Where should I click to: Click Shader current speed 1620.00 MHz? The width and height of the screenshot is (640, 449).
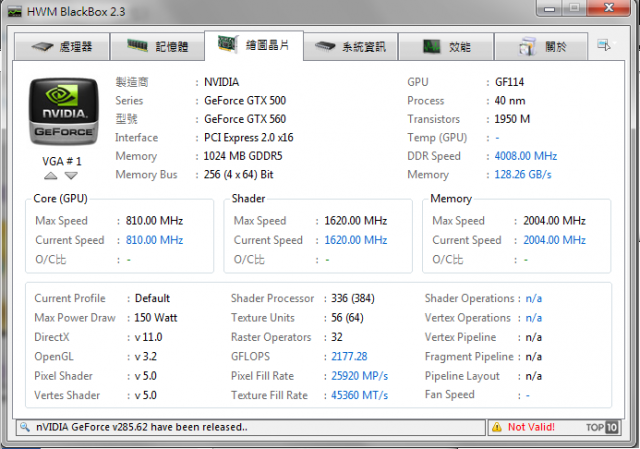pyautogui.click(x=356, y=240)
